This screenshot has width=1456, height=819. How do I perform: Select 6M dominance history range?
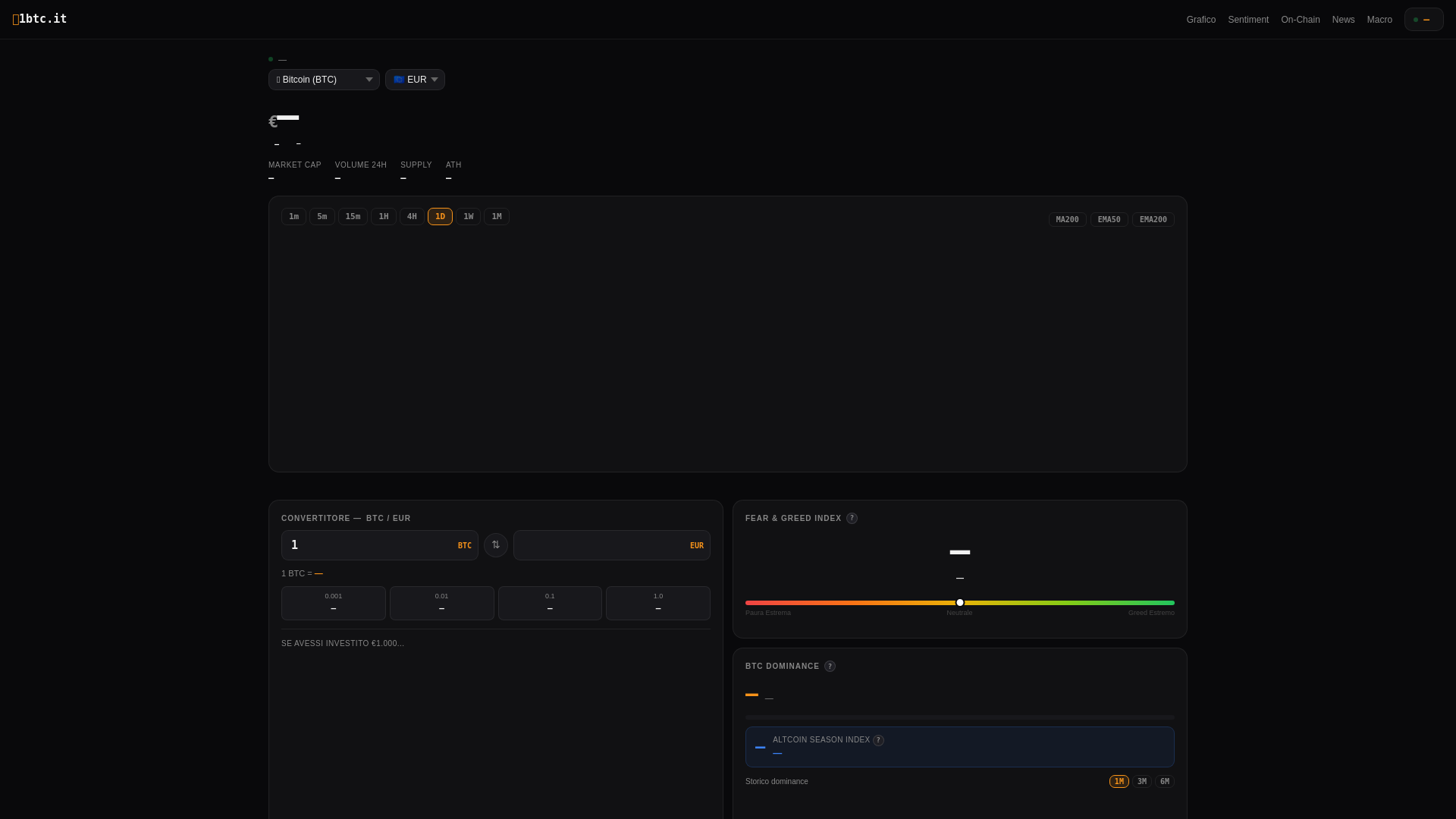pos(1164,782)
